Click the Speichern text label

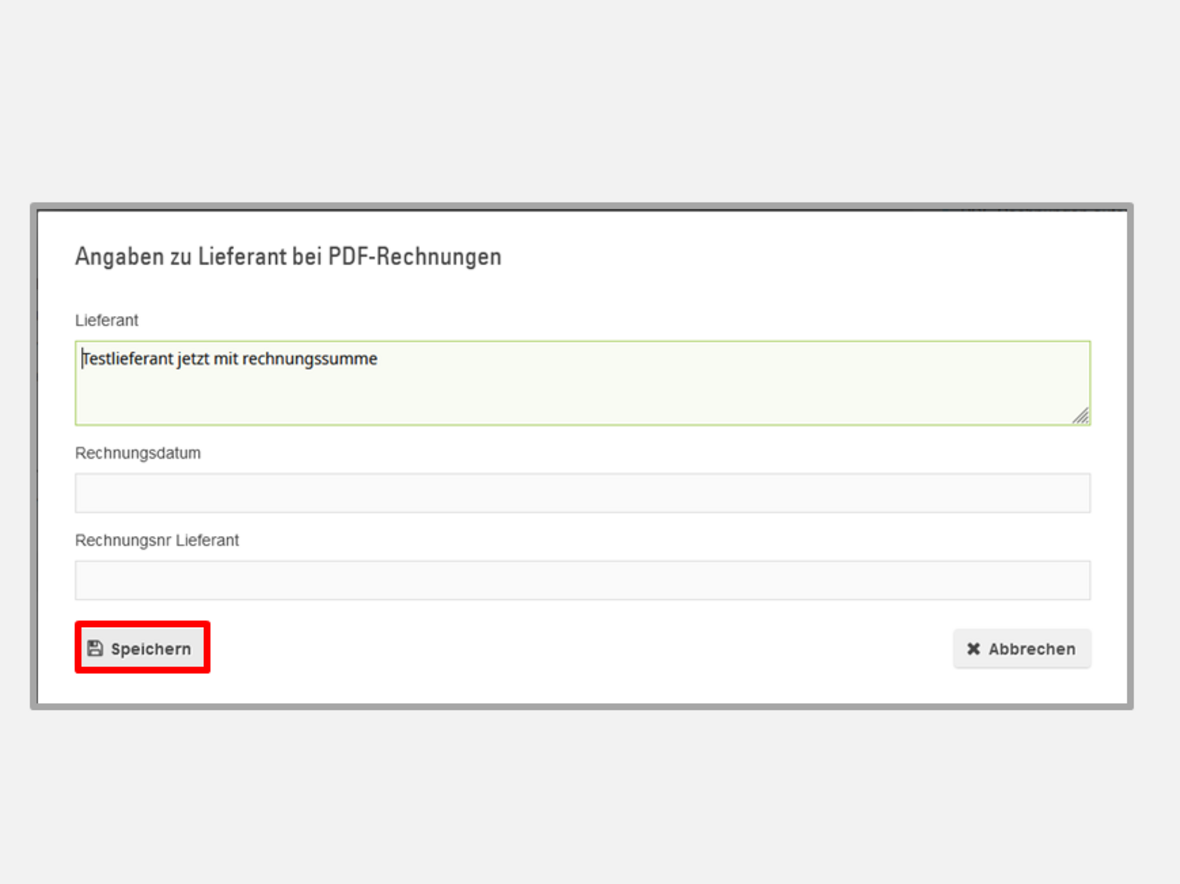[x=151, y=649]
